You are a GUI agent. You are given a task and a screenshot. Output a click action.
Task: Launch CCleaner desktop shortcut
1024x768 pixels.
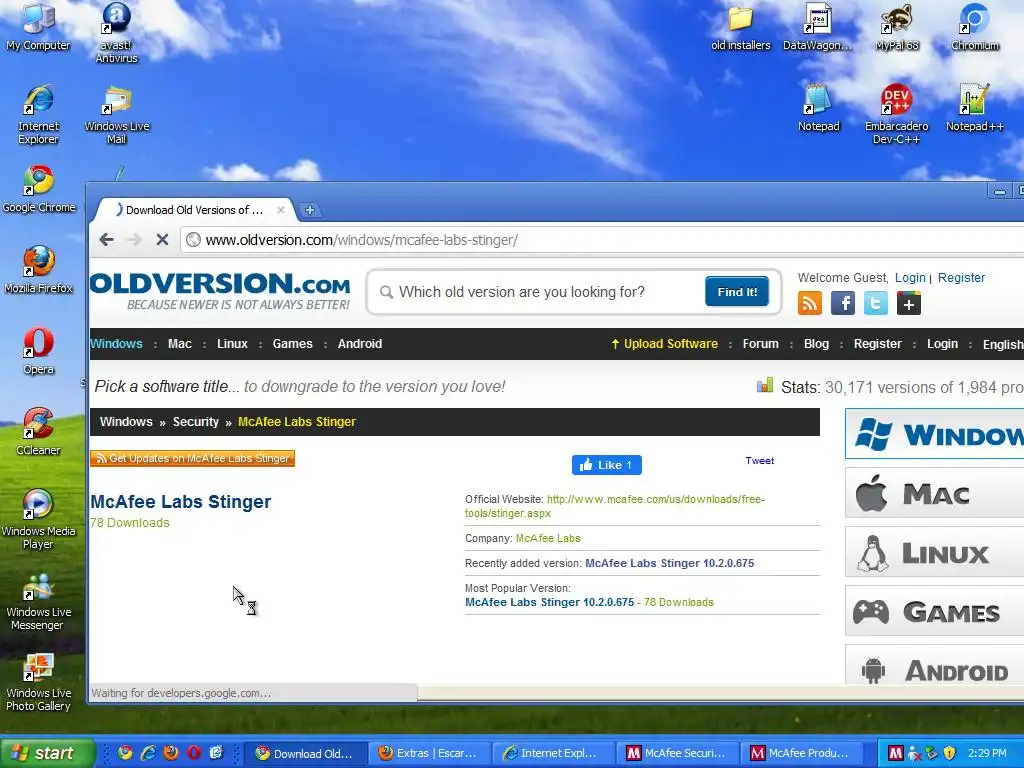click(x=39, y=431)
